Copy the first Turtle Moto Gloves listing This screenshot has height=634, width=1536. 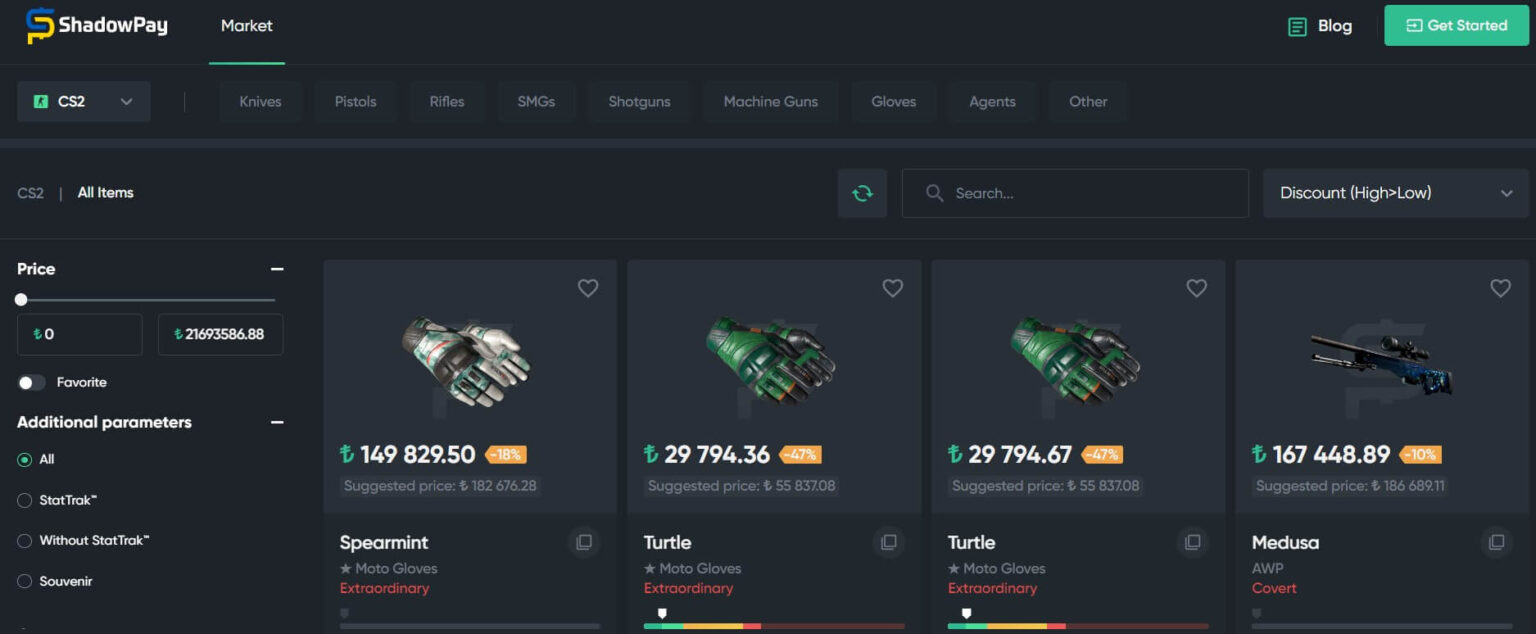[x=889, y=542]
